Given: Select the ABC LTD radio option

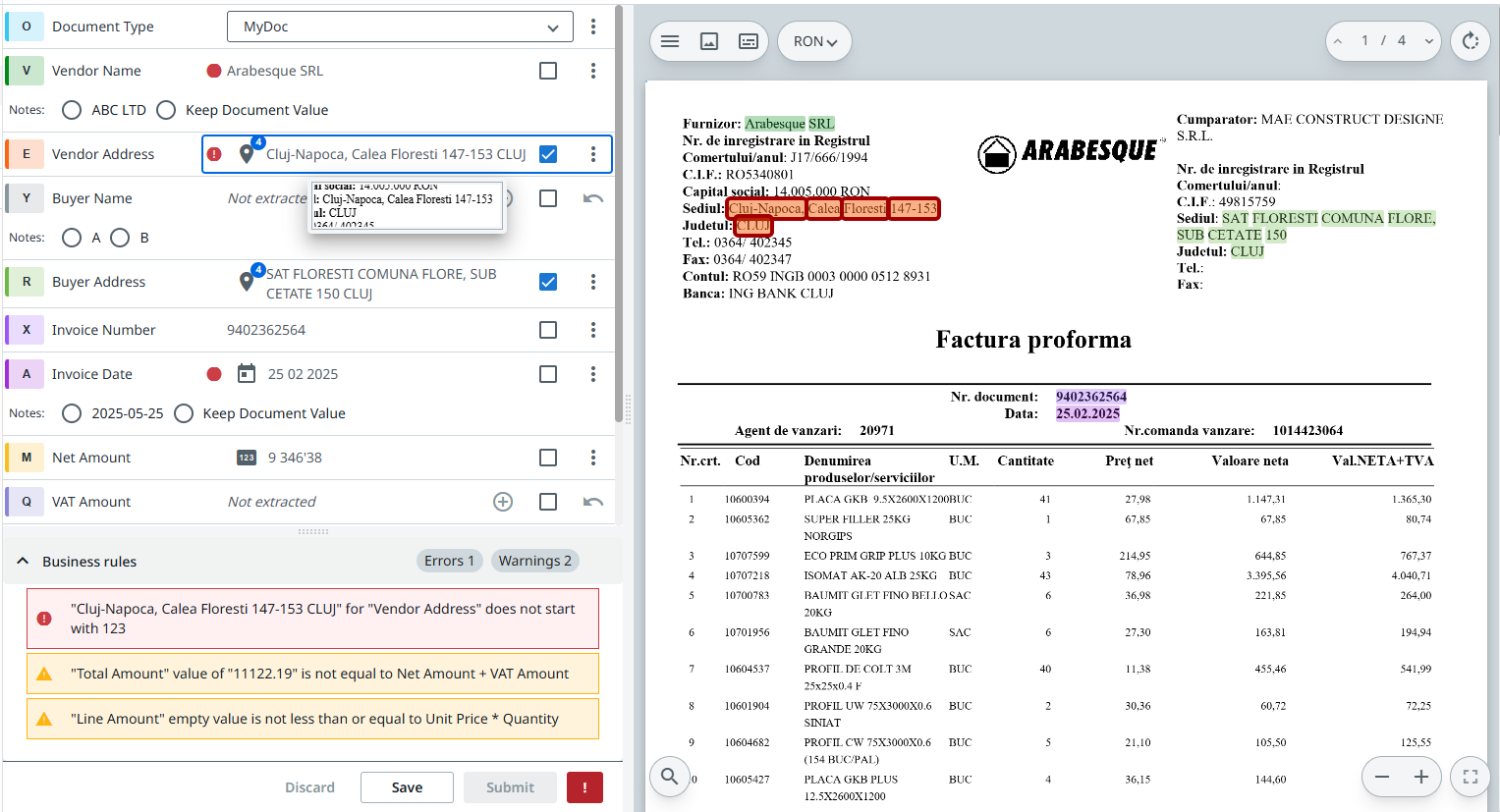Looking at the screenshot, I should click(x=72, y=110).
